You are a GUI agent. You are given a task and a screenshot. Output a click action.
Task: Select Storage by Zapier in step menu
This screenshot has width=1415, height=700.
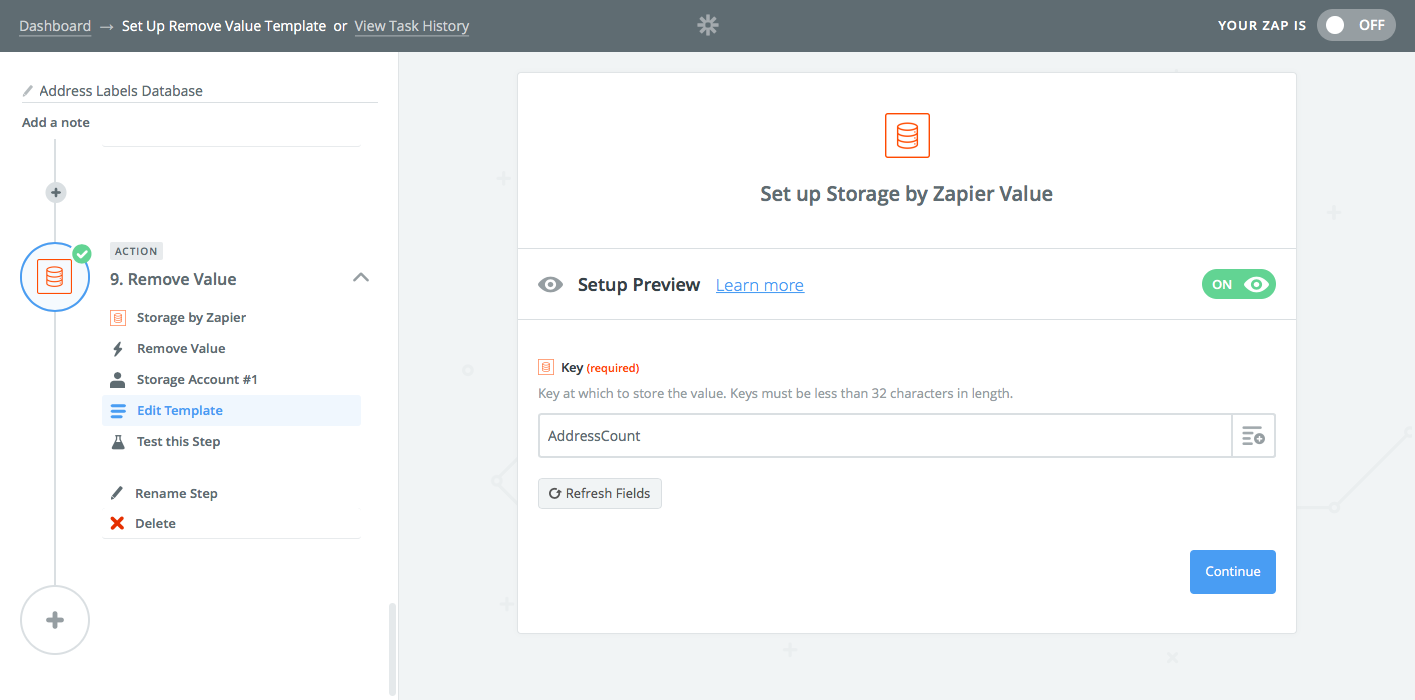coord(191,317)
